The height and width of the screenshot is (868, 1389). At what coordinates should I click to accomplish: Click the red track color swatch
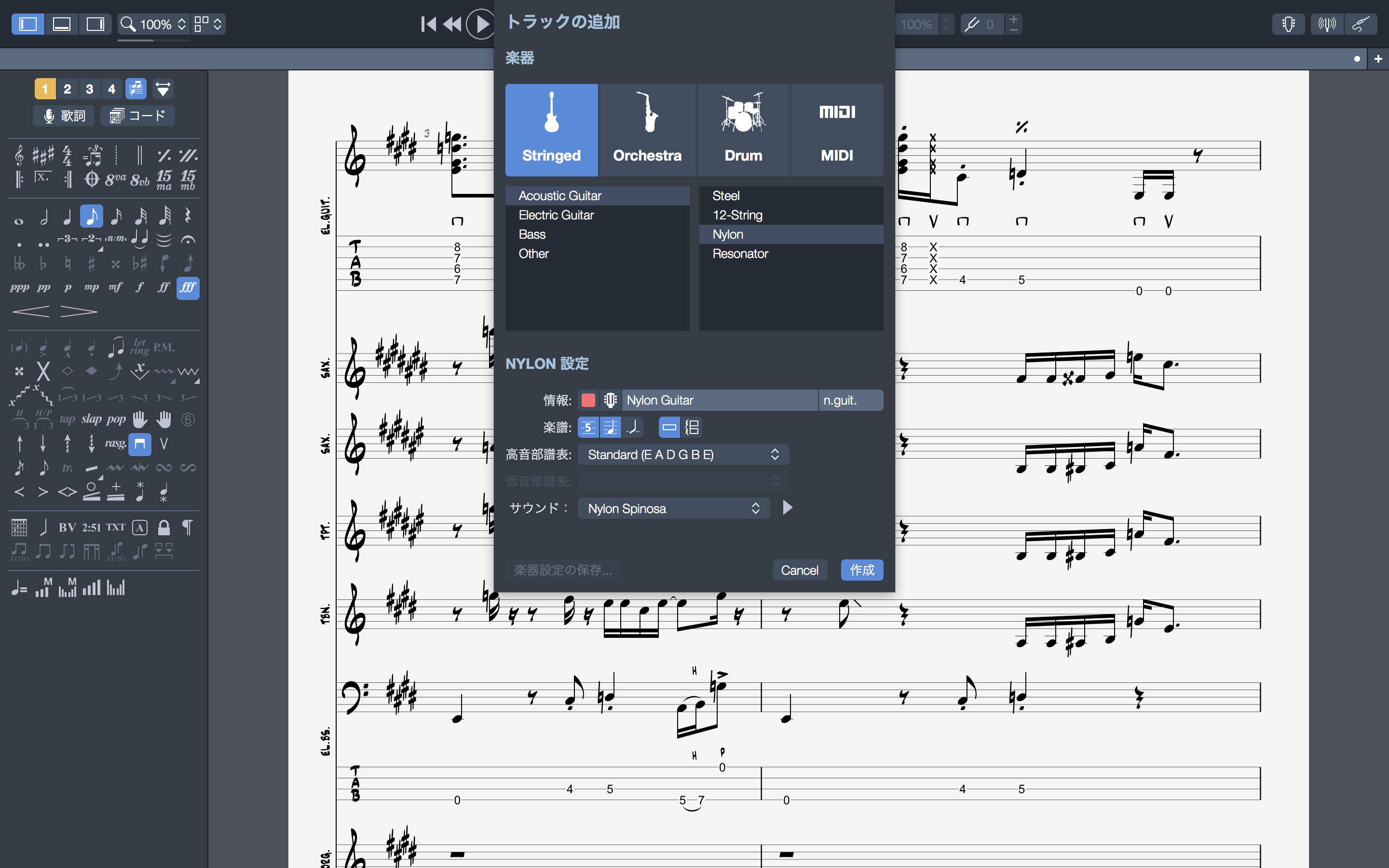point(588,400)
